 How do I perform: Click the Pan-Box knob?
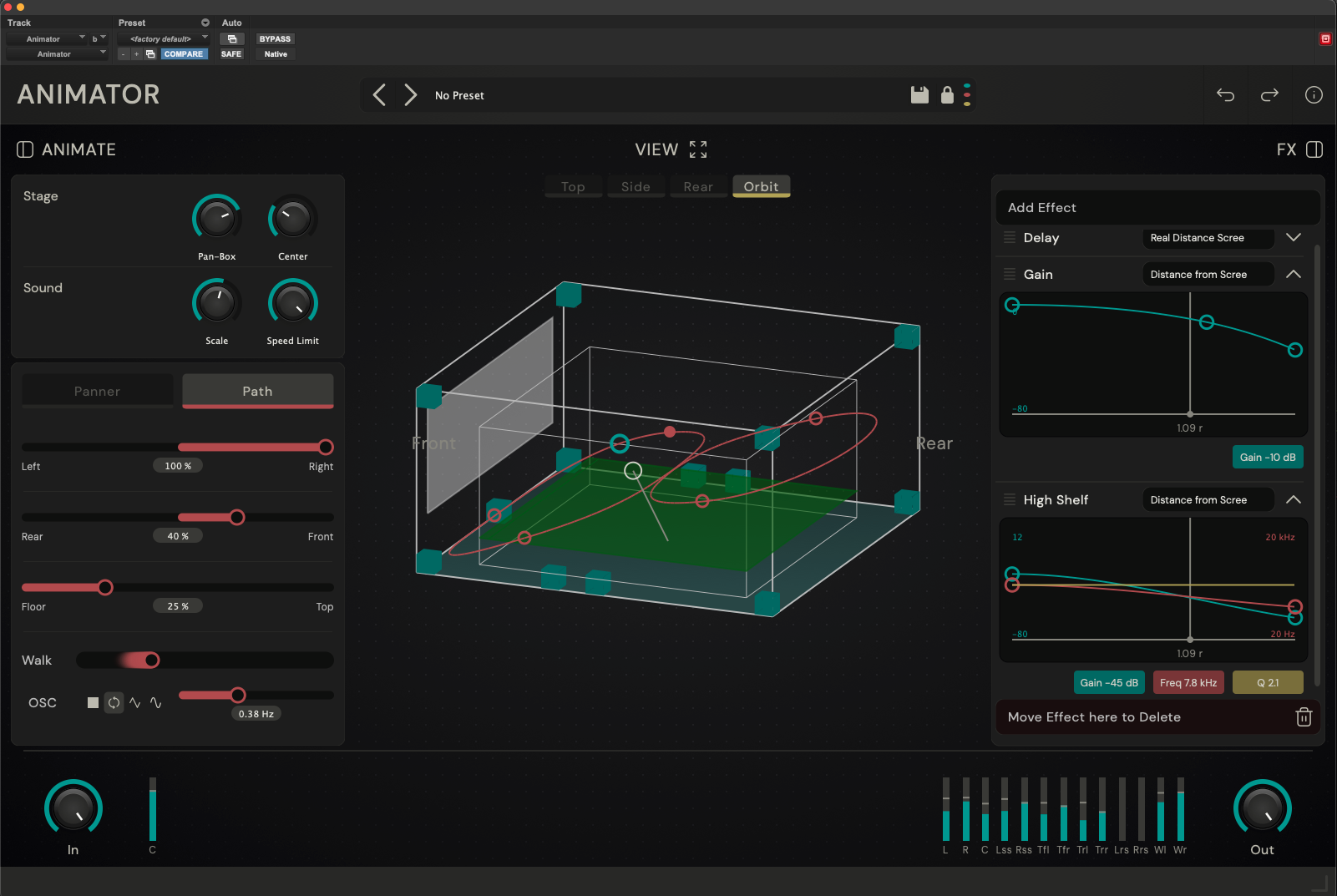coord(217,219)
